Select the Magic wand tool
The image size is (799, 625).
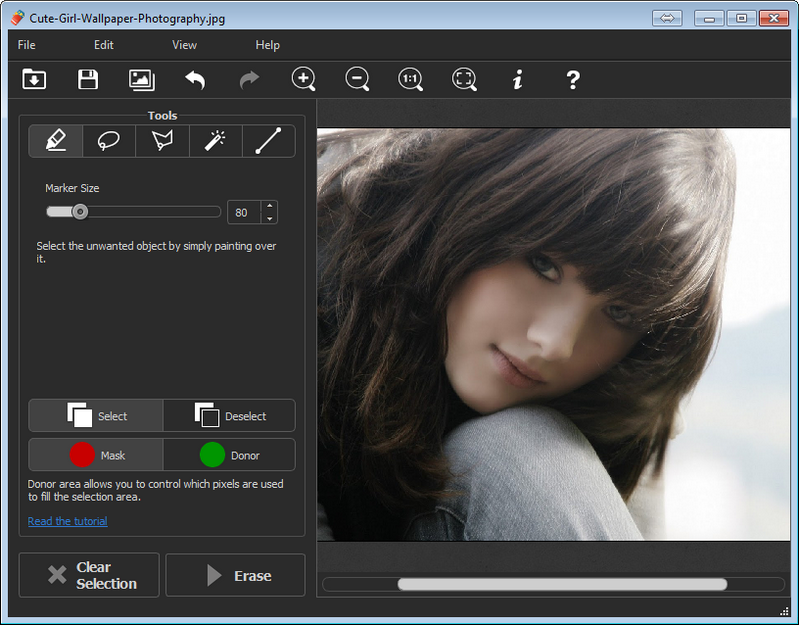(x=216, y=141)
